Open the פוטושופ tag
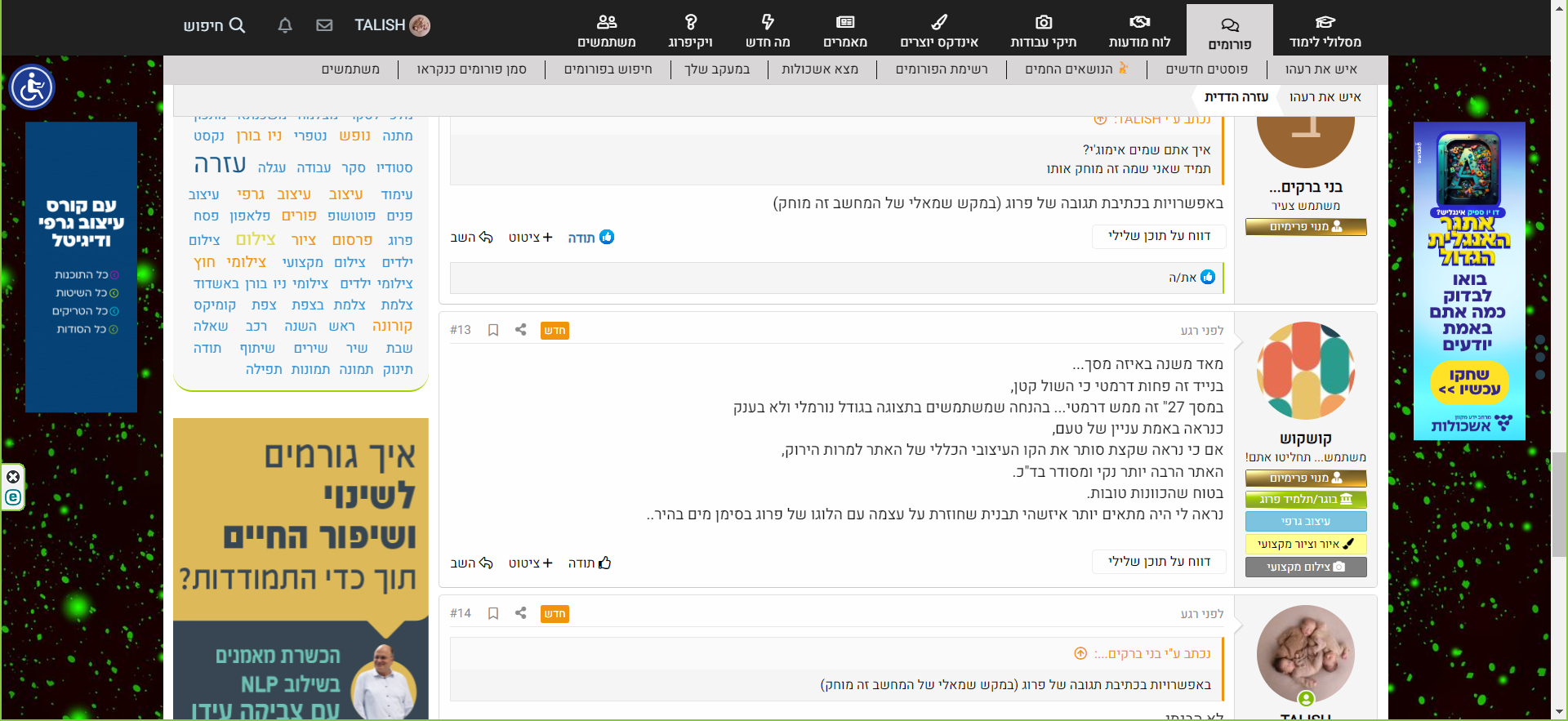 coord(351,216)
